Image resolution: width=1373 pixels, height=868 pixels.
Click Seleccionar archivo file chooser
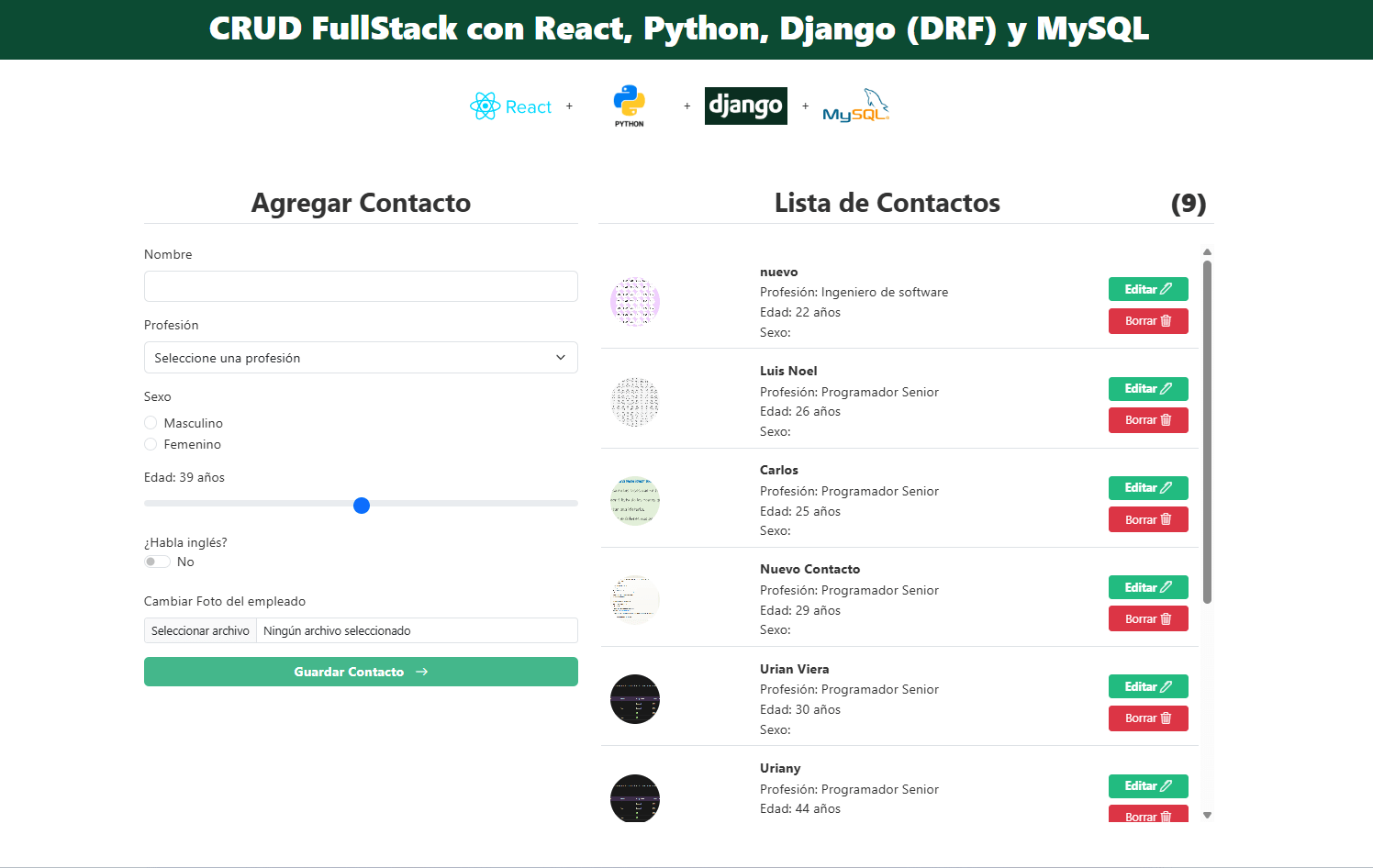200,630
